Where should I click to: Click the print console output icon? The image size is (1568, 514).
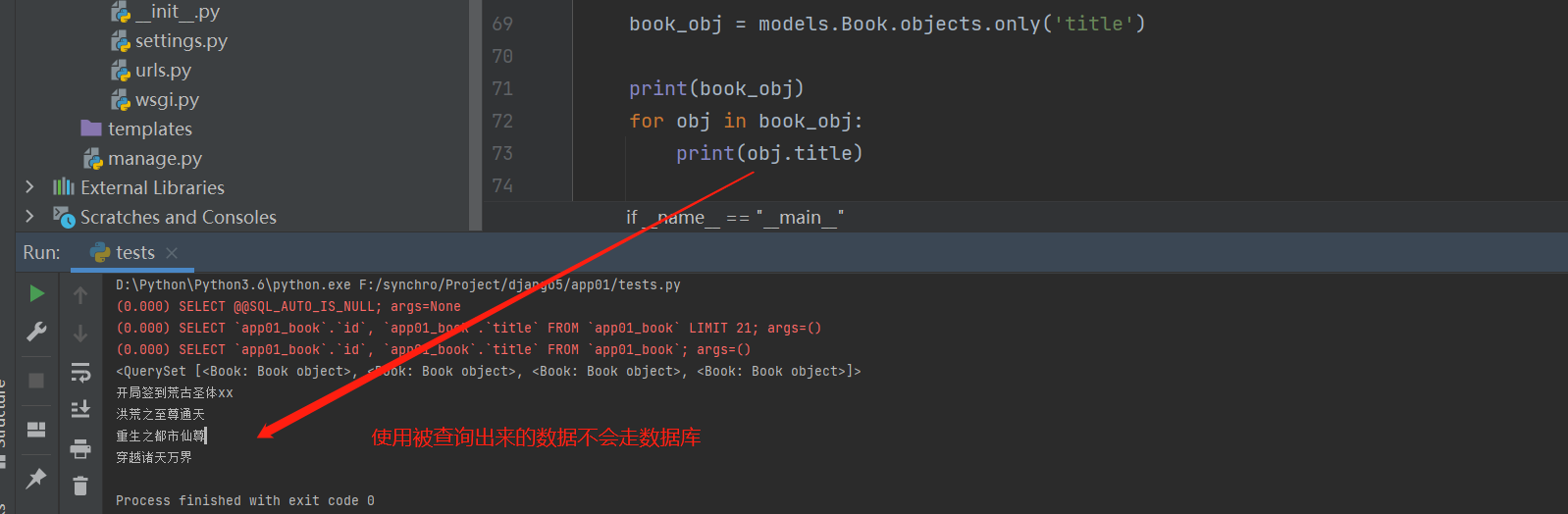[80, 449]
